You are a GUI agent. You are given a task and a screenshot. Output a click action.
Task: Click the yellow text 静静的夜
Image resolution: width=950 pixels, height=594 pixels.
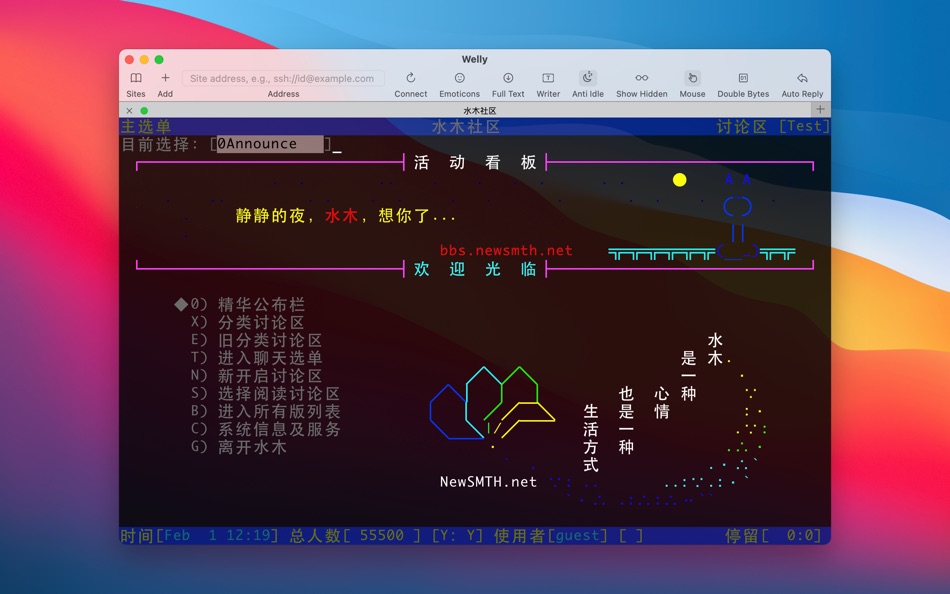(x=270, y=216)
